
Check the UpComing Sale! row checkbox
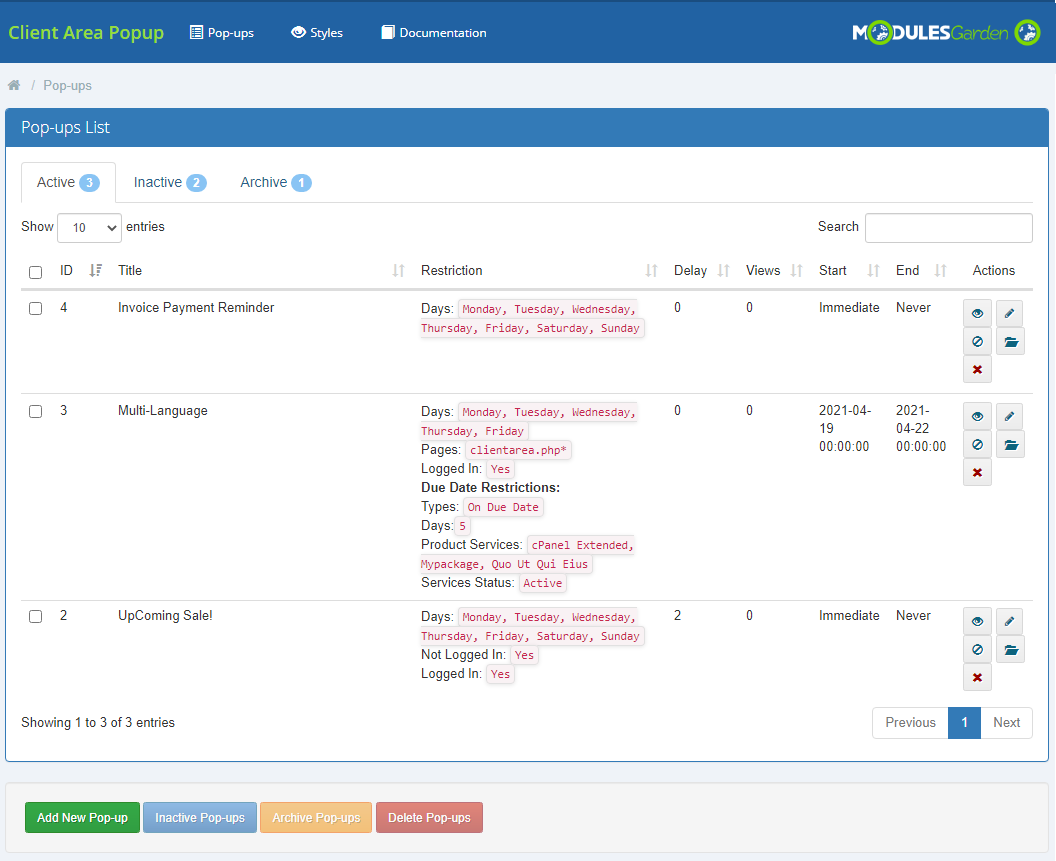tap(36, 616)
